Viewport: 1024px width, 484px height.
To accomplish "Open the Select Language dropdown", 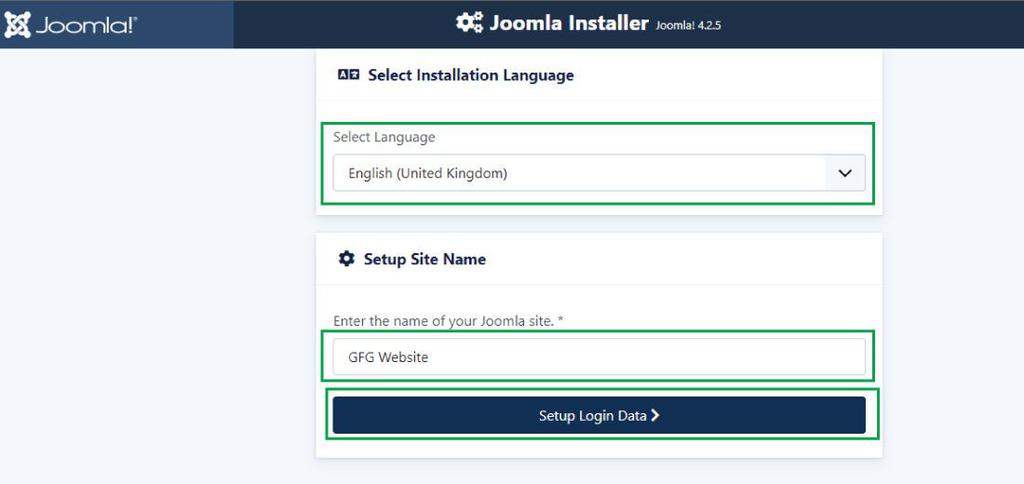I will (599, 173).
